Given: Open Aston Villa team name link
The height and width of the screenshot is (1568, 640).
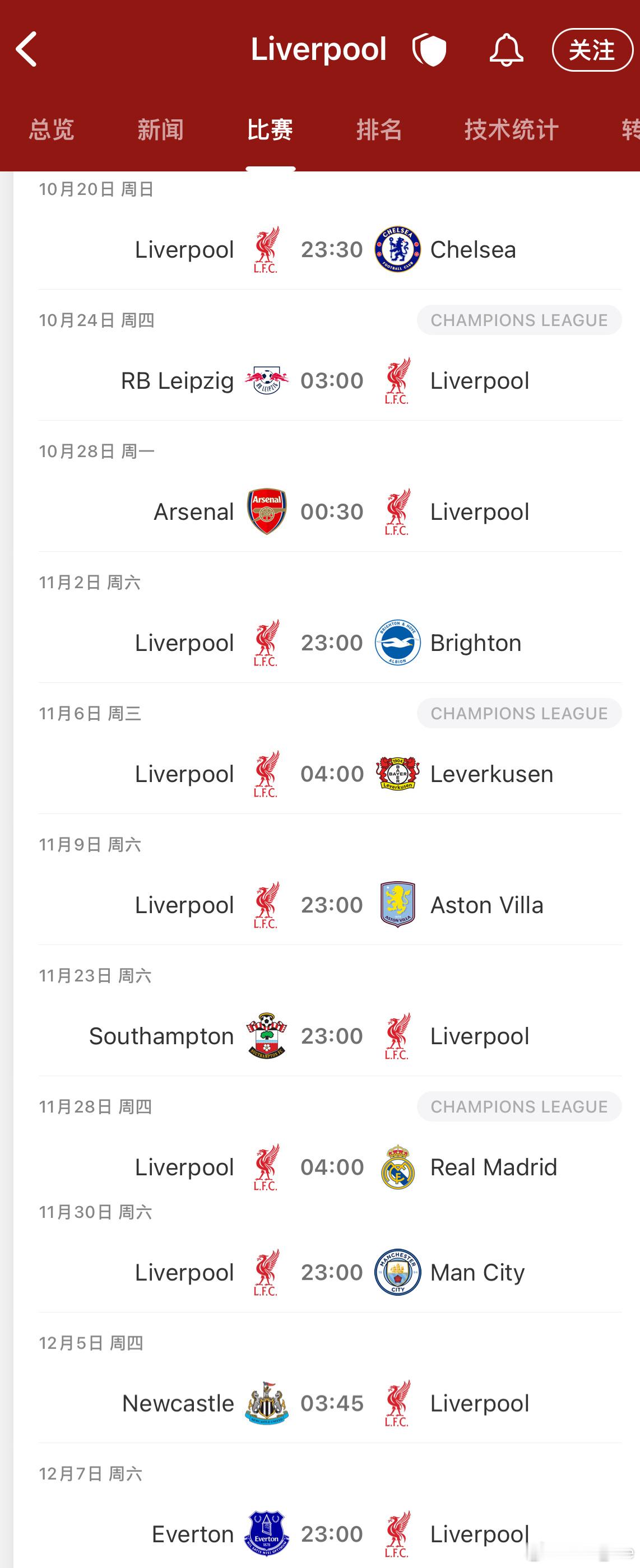Looking at the screenshot, I should pos(486,905).
